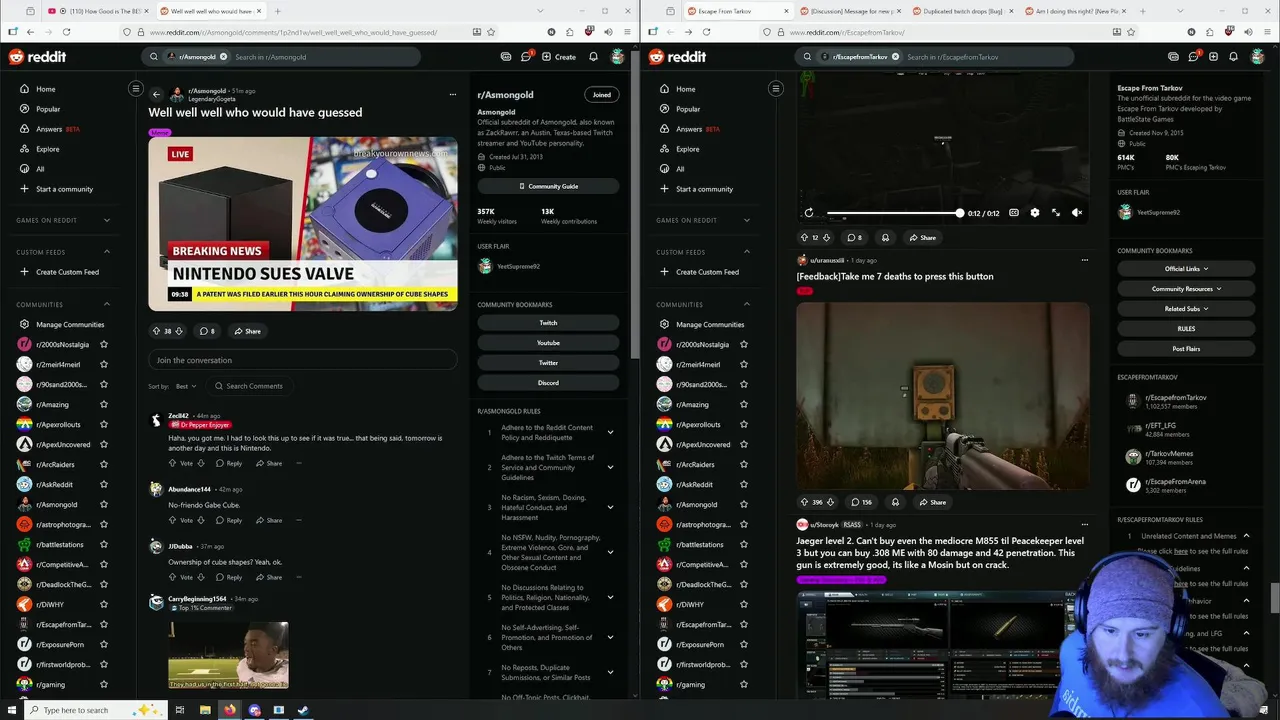Open Discord community bookmark
The height and width of the screenshot is (720, 1280).
coord(548,383)
